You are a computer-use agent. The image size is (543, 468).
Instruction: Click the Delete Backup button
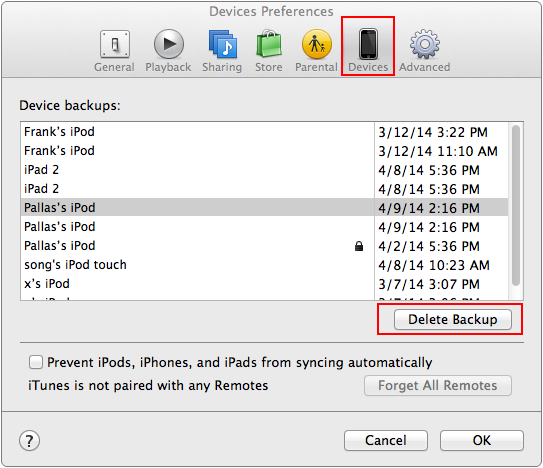453,319
